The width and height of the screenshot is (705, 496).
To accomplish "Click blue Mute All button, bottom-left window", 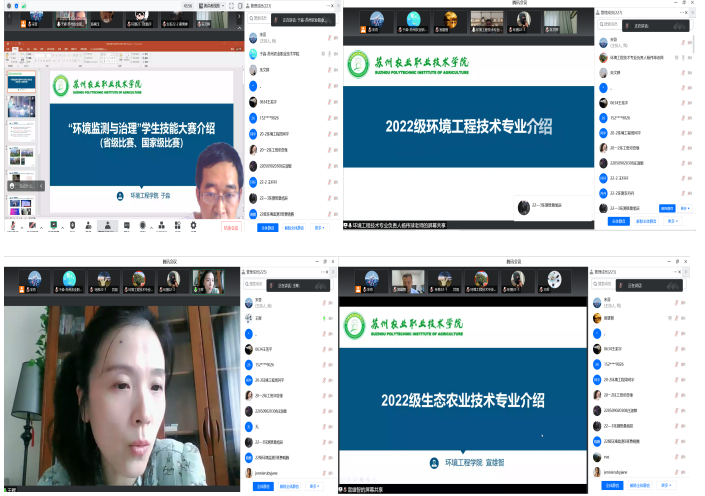I will [263, 486].
